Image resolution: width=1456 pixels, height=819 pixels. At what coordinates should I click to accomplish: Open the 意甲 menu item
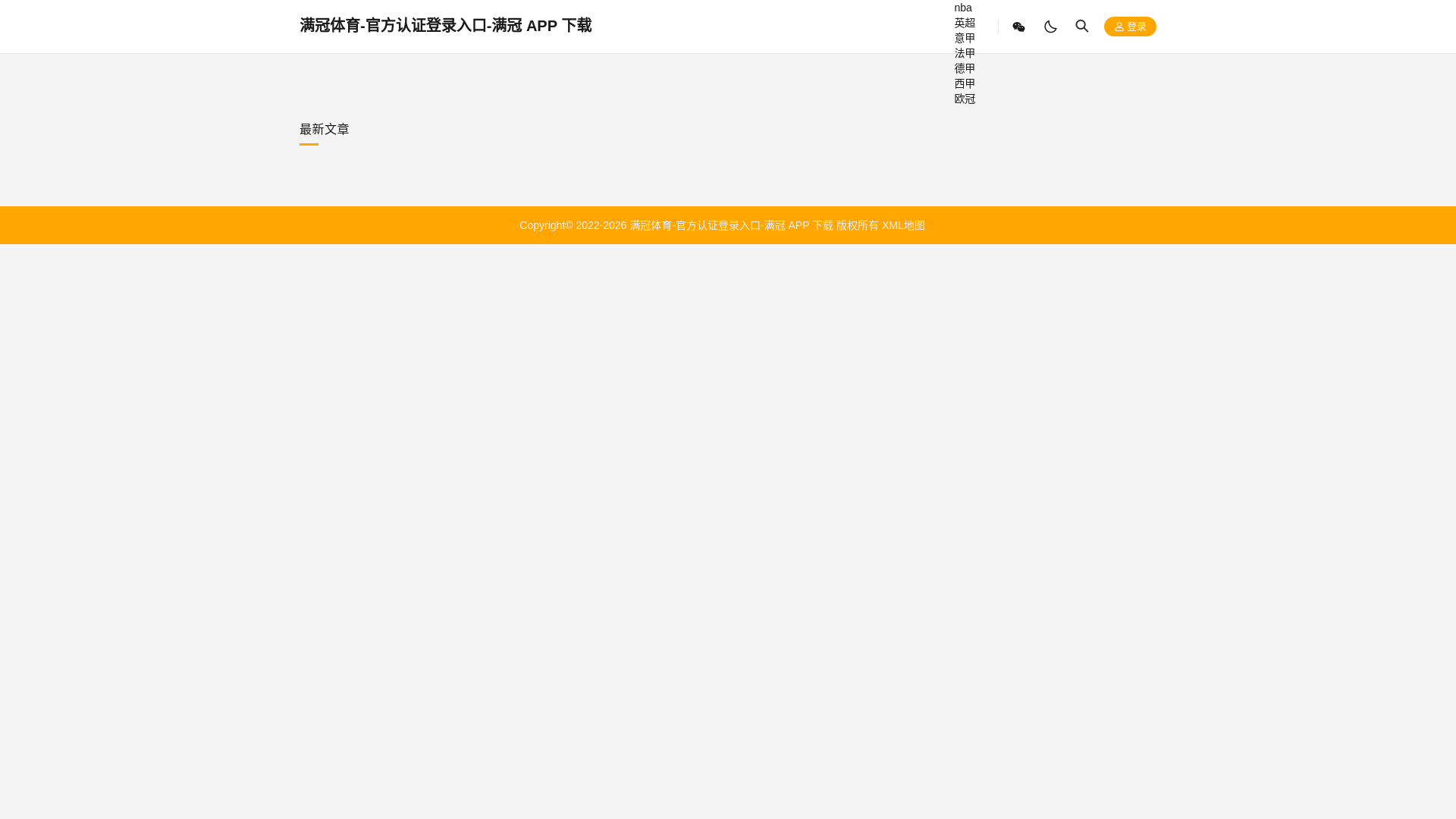click(965, 38)
